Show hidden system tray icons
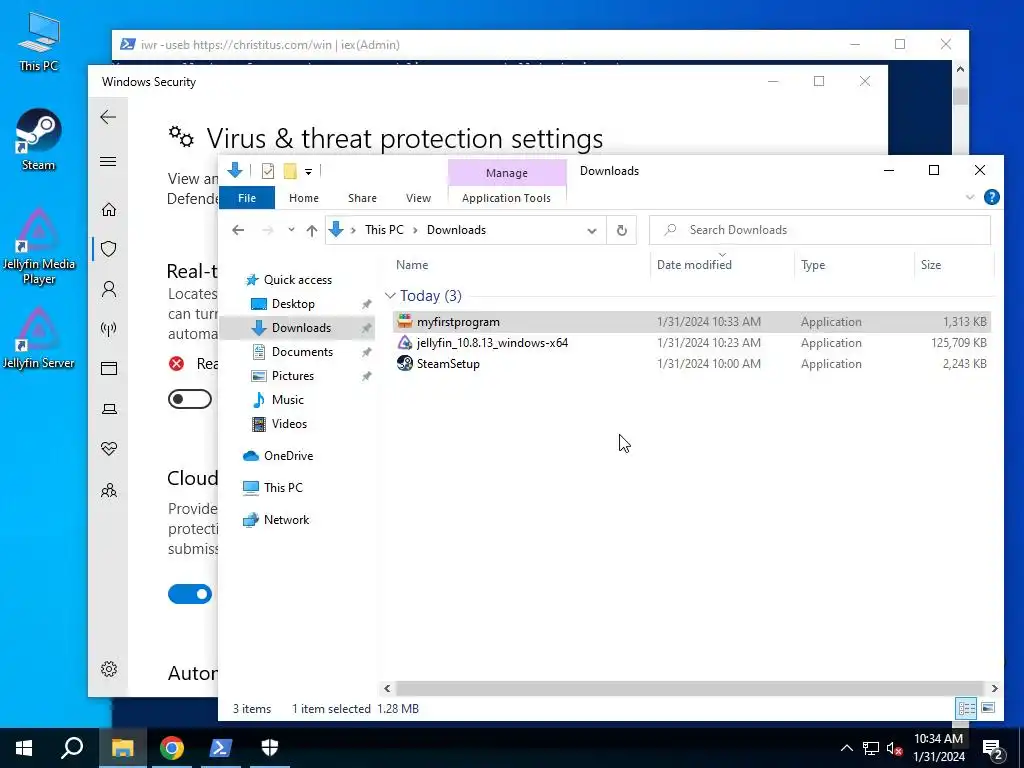The width and height of the screenshot is (1024, 768). click(x=846, y=748)
